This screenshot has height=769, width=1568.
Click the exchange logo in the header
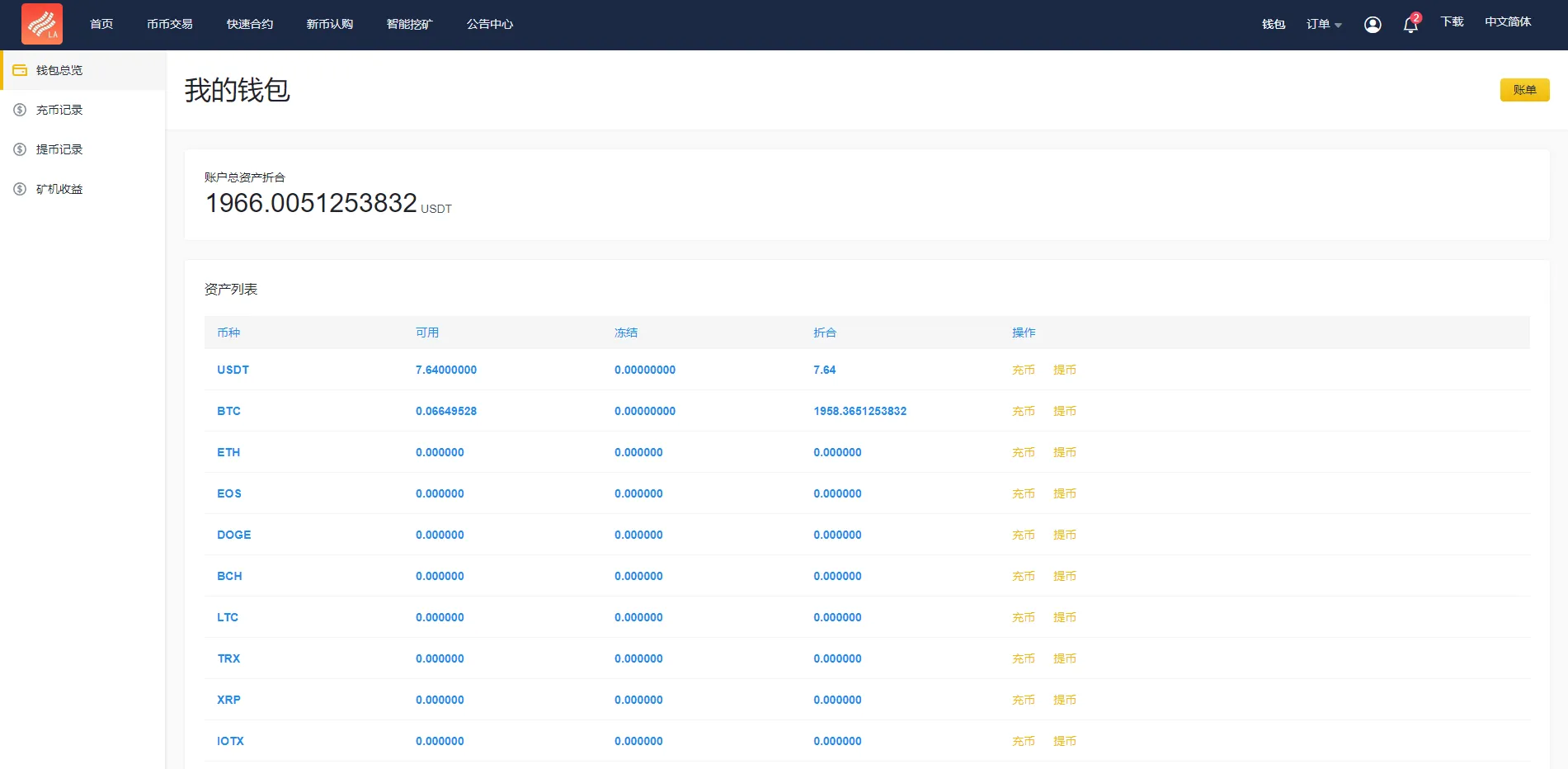click(42, 24)
